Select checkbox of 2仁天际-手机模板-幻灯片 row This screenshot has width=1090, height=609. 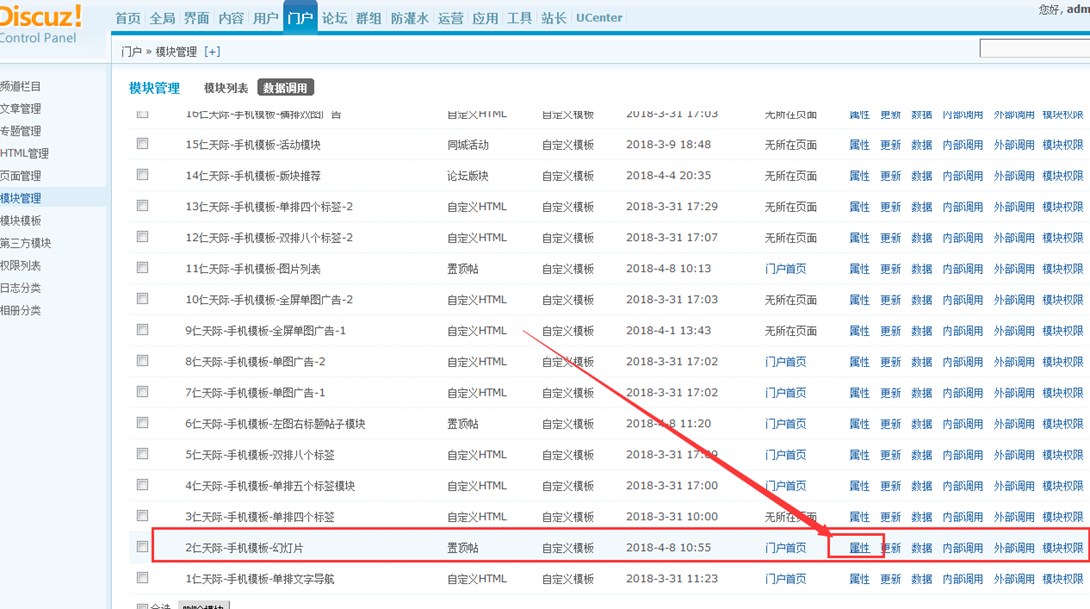click(x=143, y=547)
